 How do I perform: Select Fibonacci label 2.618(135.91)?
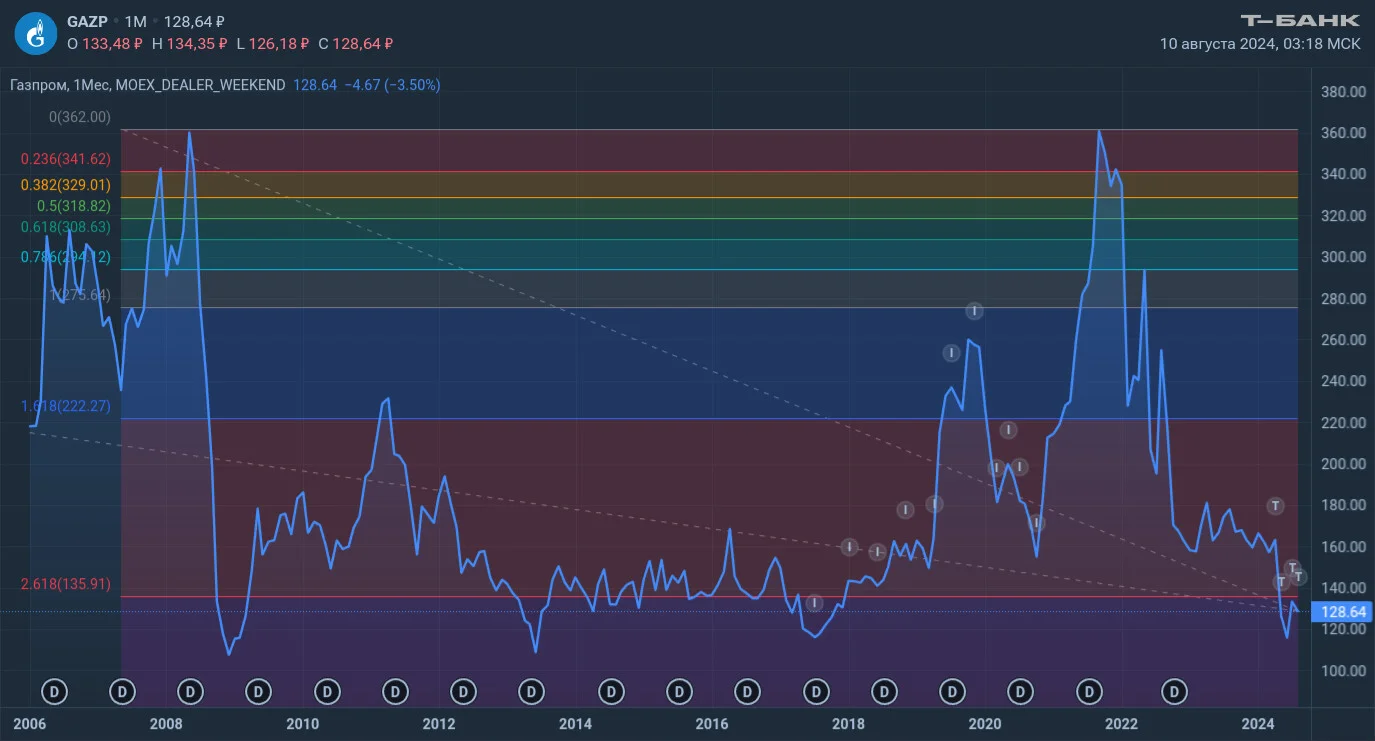[x=65, y=584]
